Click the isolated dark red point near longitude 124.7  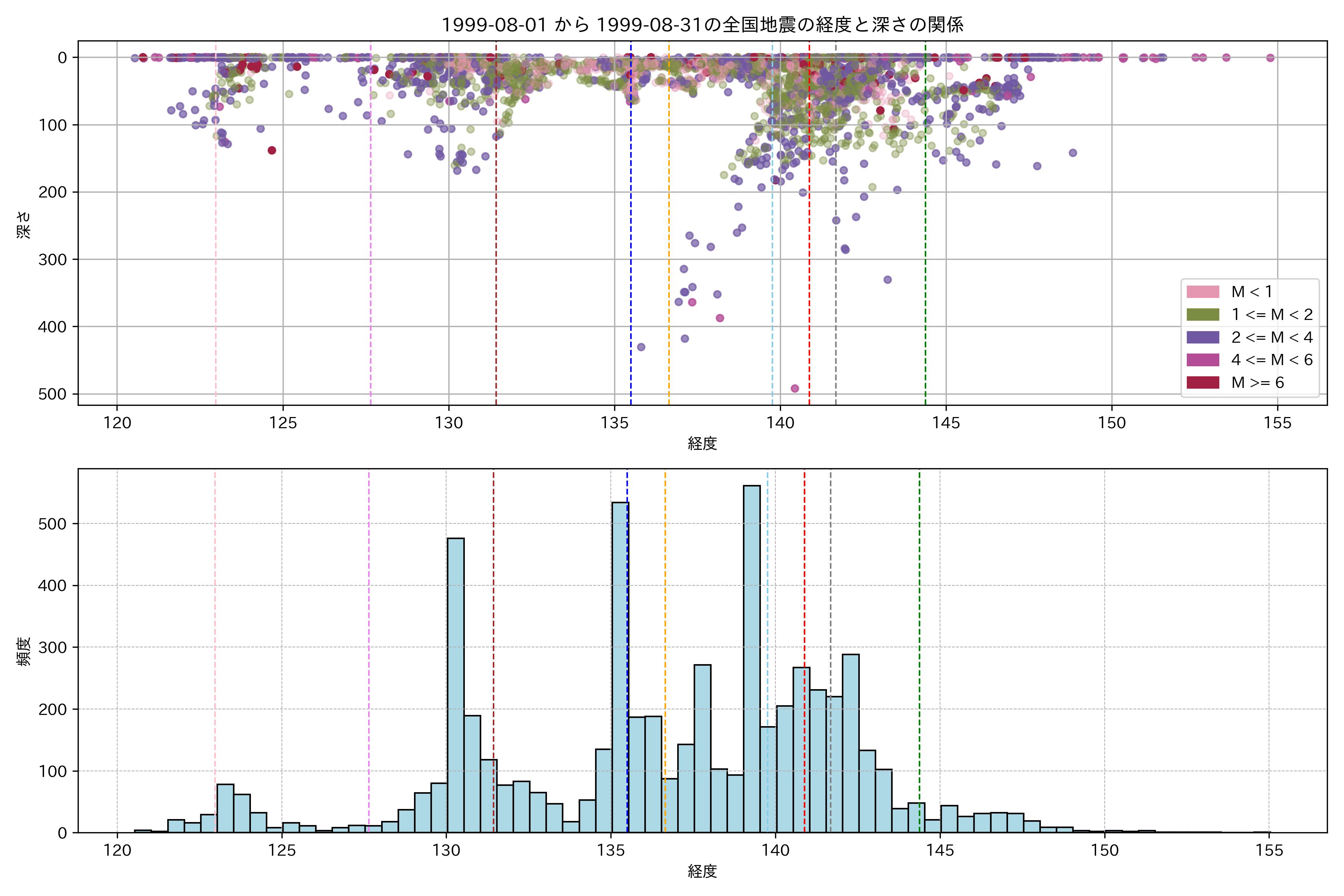click(x=272, y=150)
